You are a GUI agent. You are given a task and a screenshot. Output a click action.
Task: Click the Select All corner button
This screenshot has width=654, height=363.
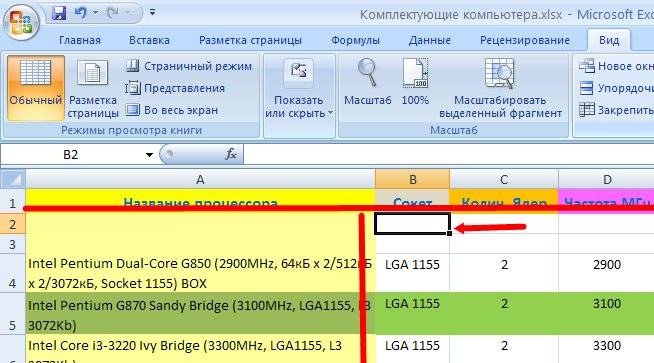pos(13,179)
